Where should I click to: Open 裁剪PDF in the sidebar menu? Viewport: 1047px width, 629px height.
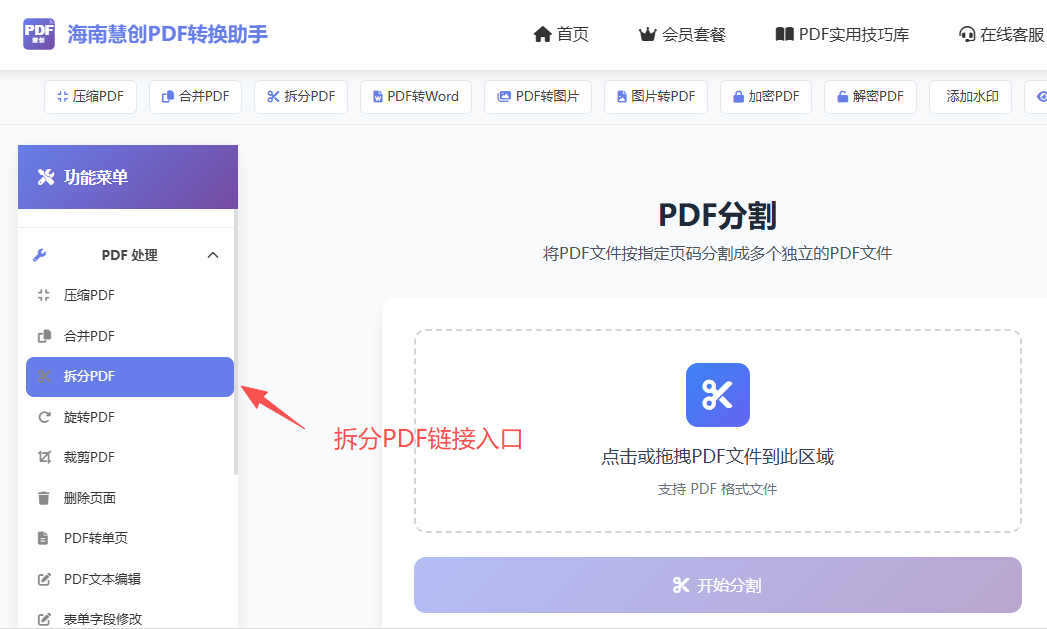130,457
